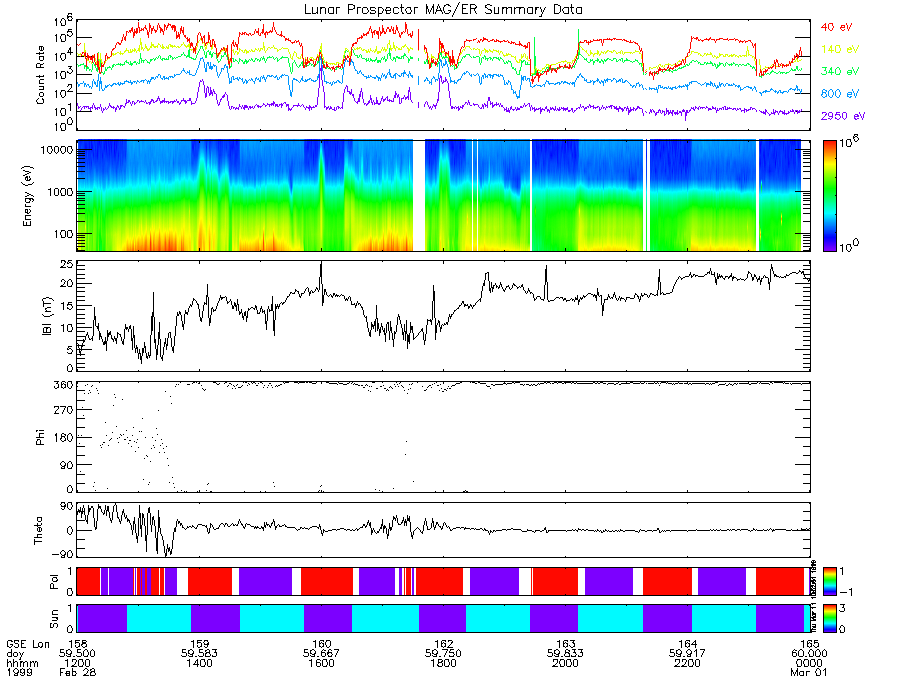Click the Sun panel color scale bar
The height and width of the screenshot is (700, 900).
tap(829, 618)
